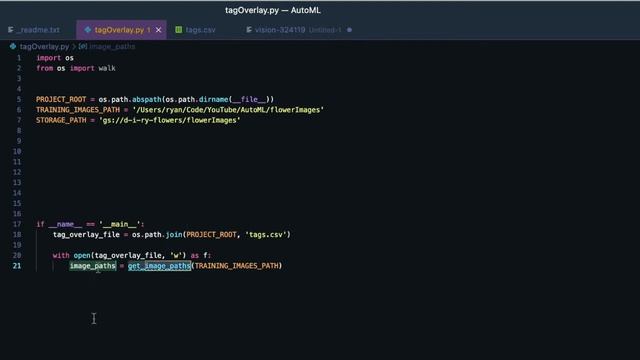
Task: Click the word walk on line 2
Action: pos(107,68)
